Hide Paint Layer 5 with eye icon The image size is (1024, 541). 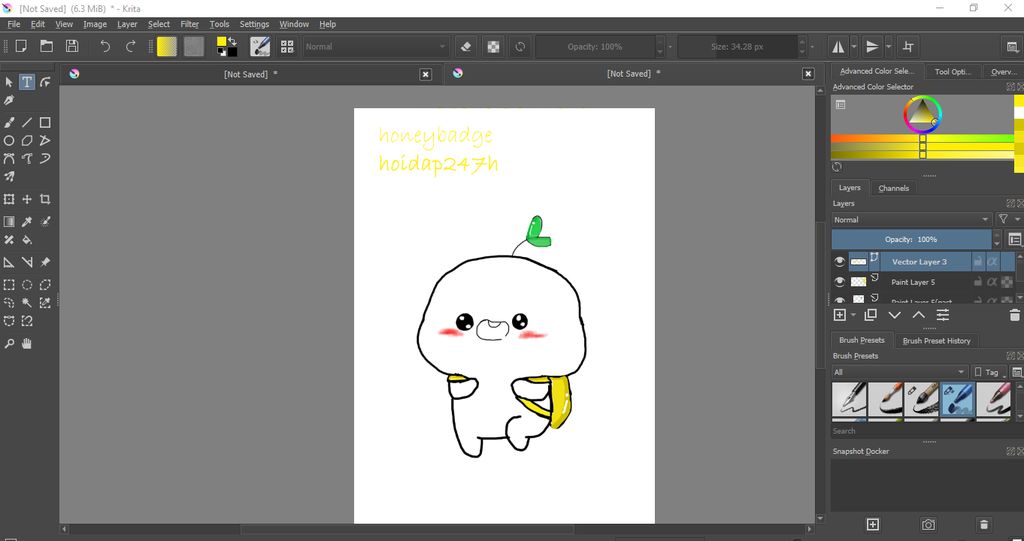pyautogui.click(x=839, y=282)
